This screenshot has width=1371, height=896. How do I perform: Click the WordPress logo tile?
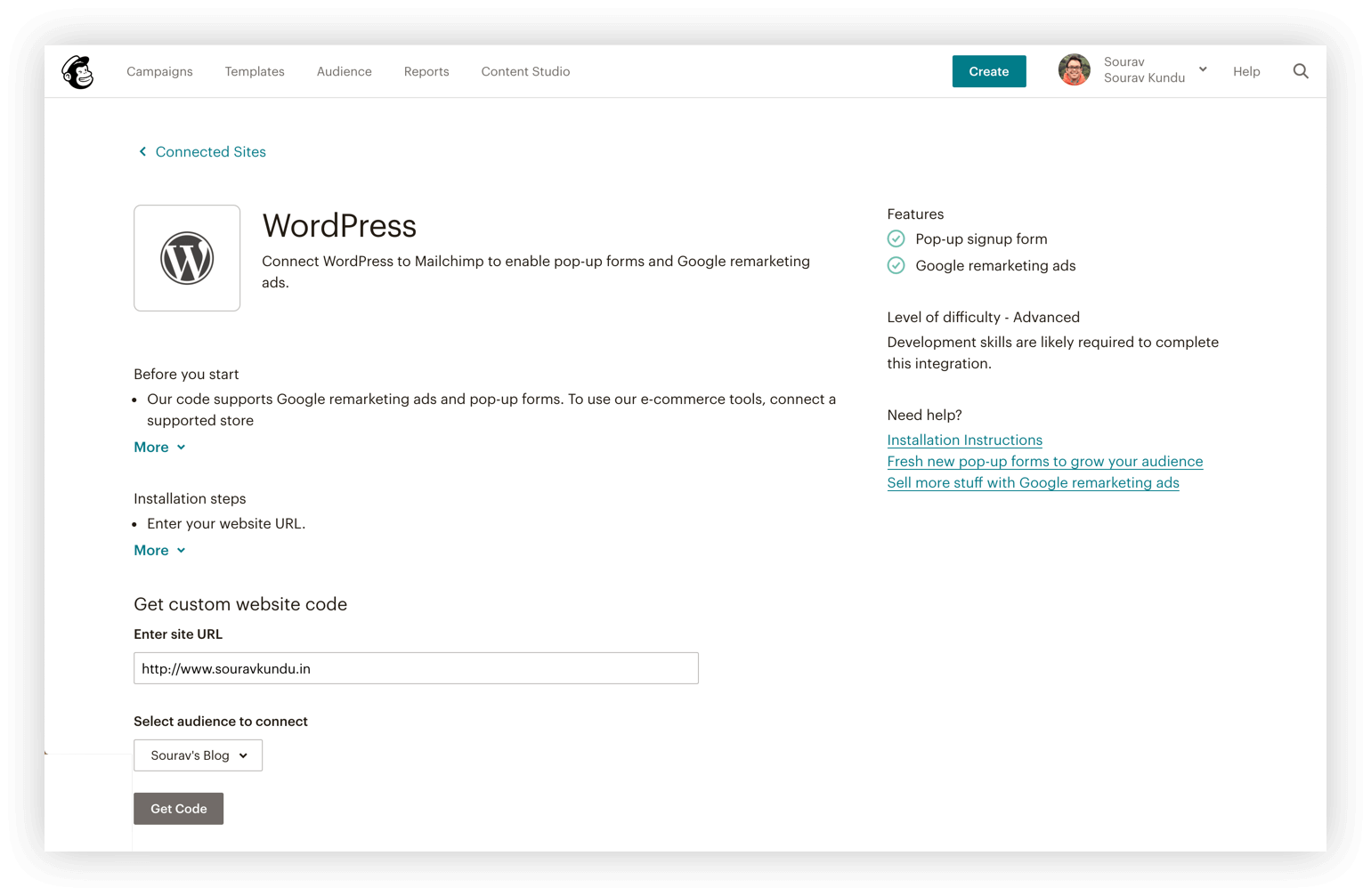tap(187, 258)
